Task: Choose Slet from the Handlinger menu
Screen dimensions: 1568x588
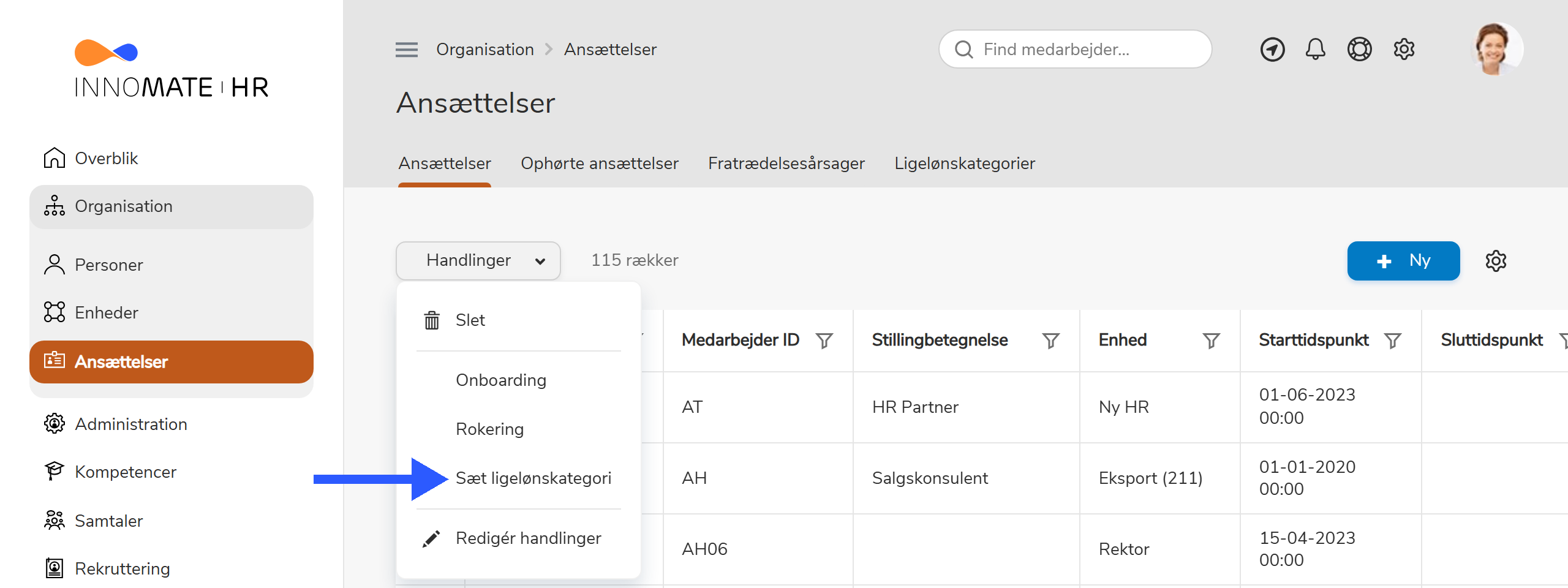Action: [x=470, y=320]
